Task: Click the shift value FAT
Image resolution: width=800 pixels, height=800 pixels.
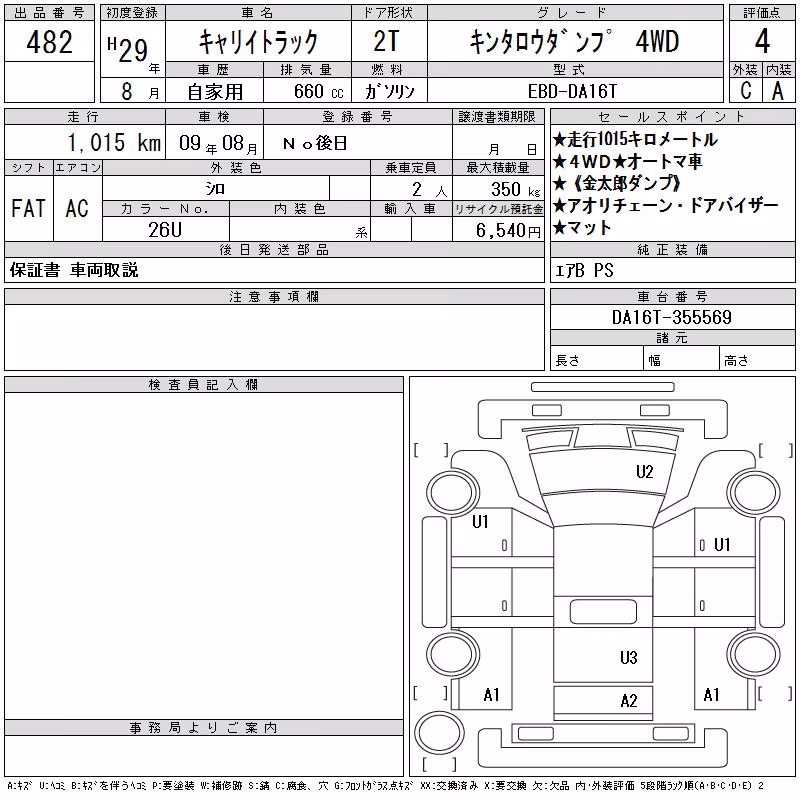Action: [28, 208]
